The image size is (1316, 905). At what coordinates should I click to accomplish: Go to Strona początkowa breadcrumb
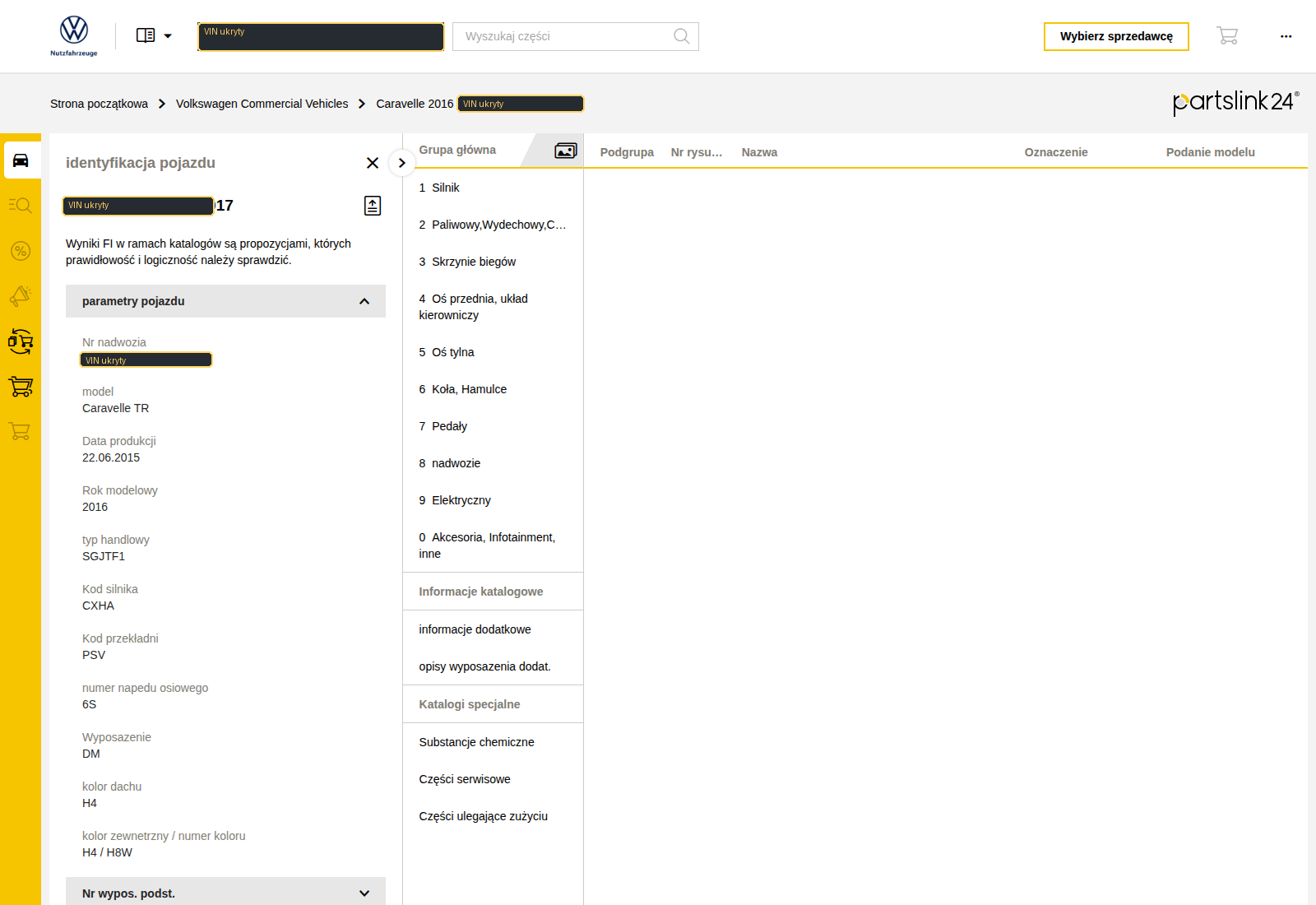pyautogui.click(x=99, y=104)
